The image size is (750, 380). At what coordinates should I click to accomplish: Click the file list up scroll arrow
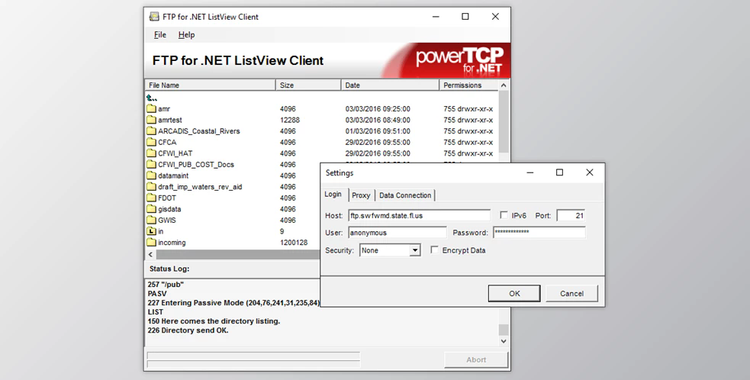pos(503,85)
